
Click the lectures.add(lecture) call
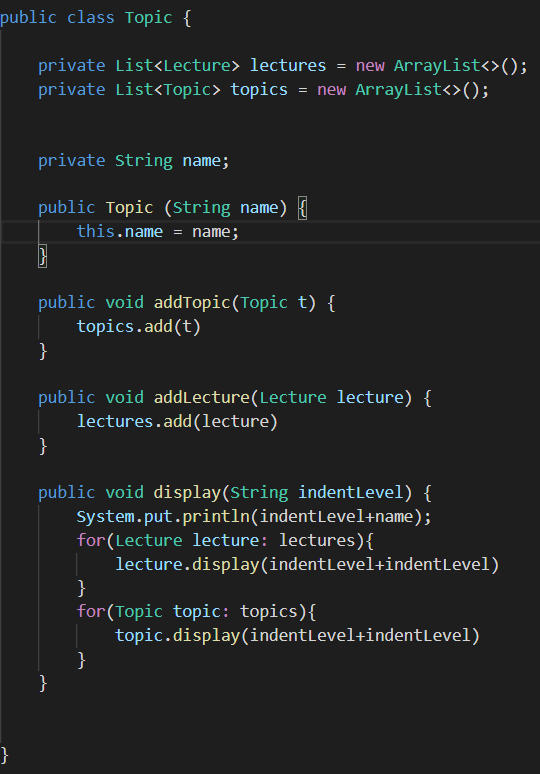click(x=177, y=422)
